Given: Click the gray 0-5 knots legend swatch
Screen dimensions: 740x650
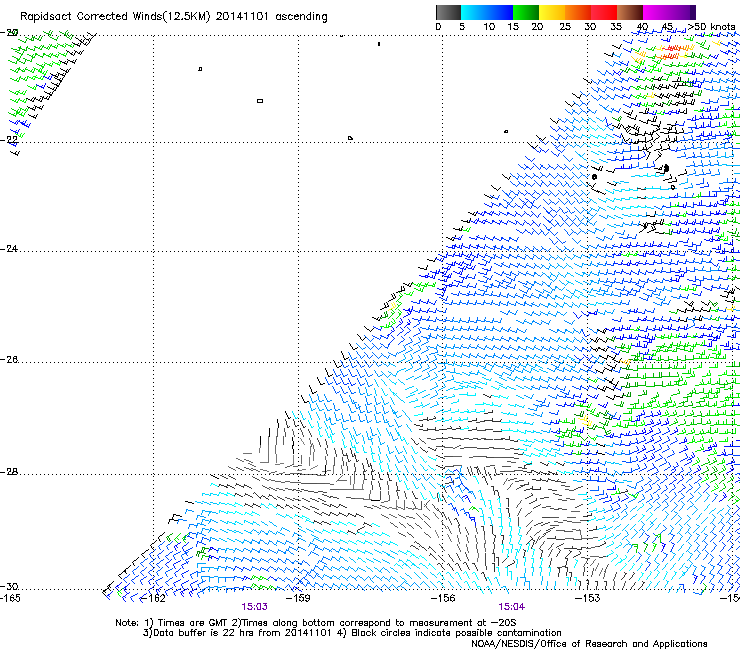Looking at the screenshot, I should pyautogui.click(x=448, y=12).
